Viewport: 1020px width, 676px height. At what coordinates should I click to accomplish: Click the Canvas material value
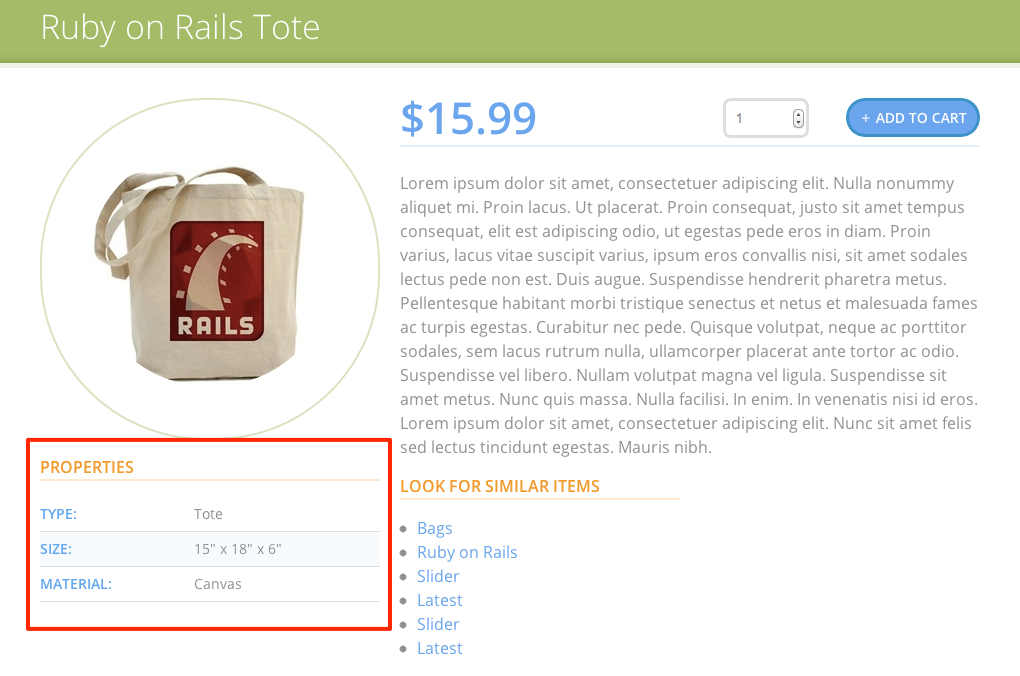pyautogui.click(x=217, y=584)
